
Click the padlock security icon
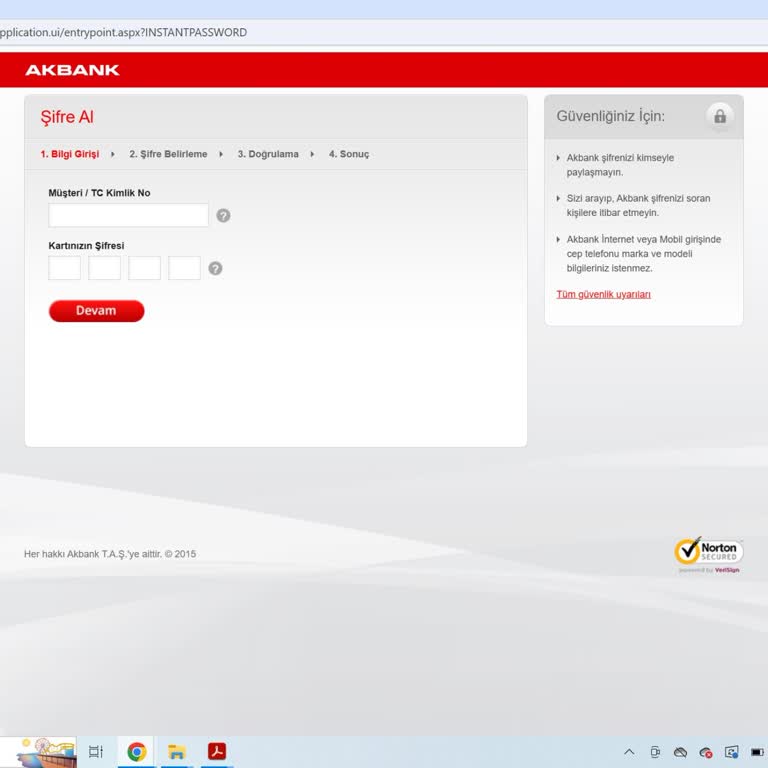pyautogui.click(x=720, y=117)
